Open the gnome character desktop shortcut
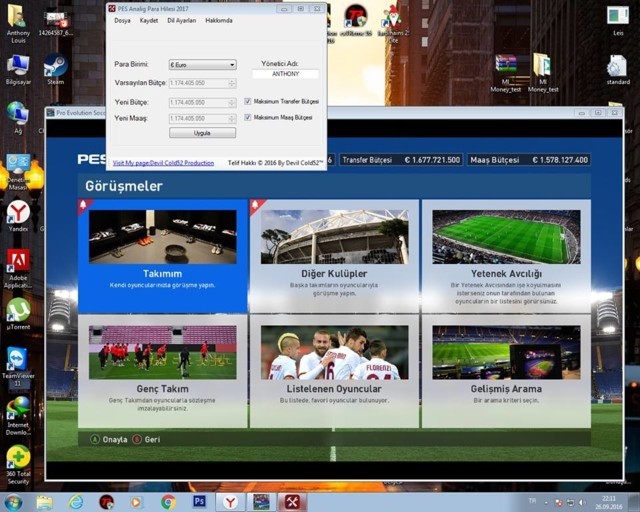The width and height of the screenshot is (640, 512). [x=393, y=23]
